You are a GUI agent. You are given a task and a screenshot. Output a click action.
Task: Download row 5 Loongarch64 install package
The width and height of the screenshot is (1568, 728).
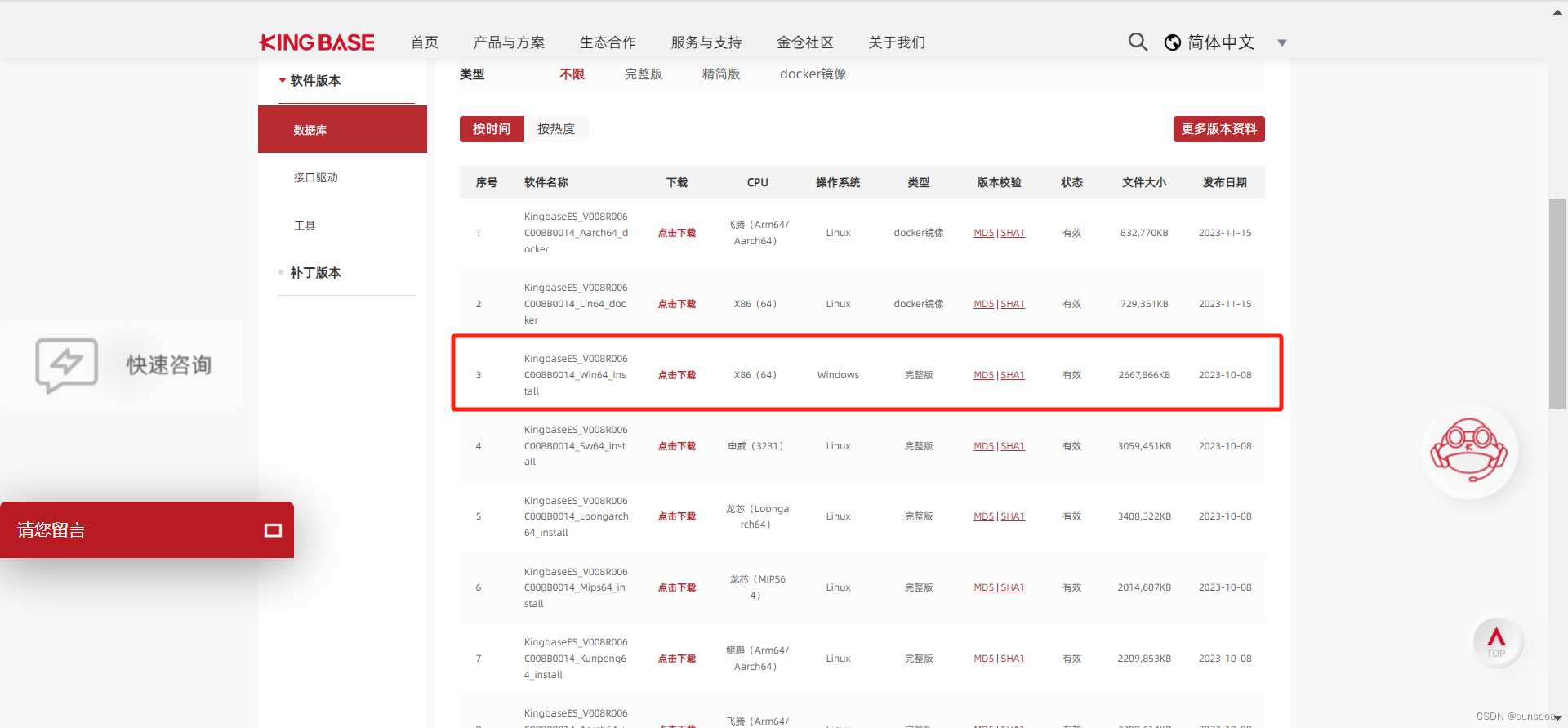(677, 516)
